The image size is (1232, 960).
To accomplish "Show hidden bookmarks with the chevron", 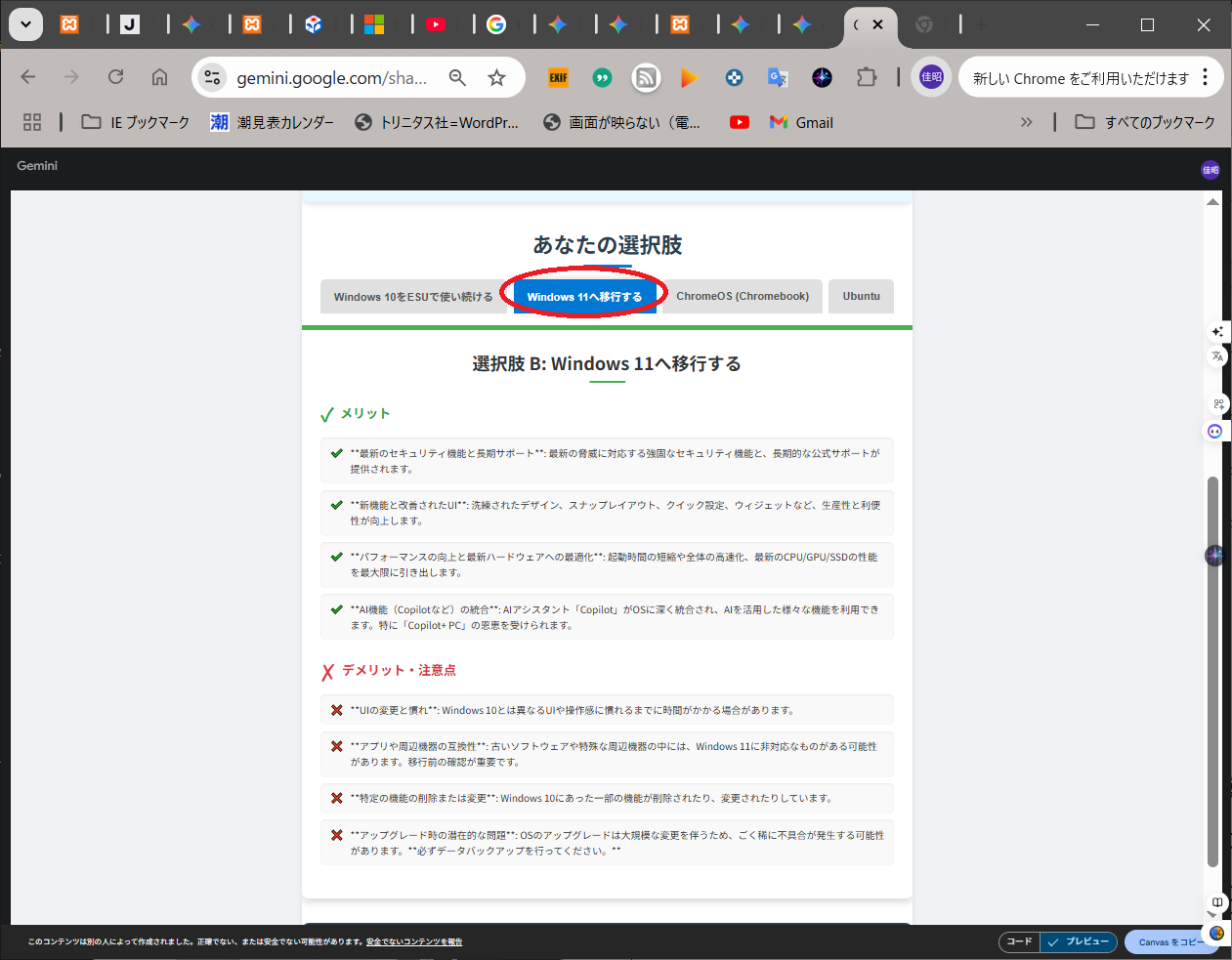I will pyautogui.click(x=1026, y=122).
